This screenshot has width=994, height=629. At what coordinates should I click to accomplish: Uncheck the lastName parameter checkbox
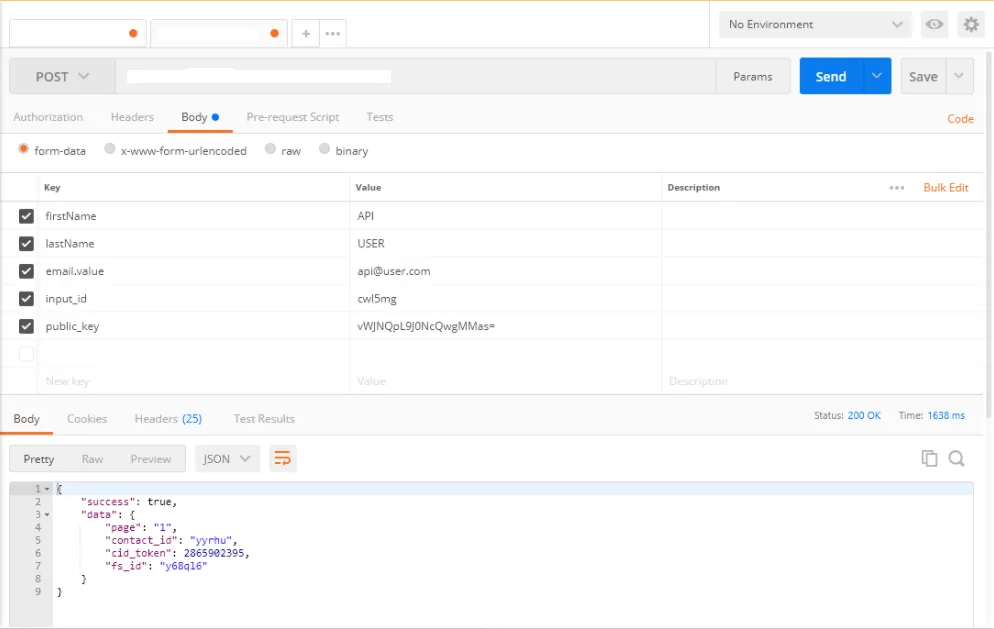[x=26, y=243]
